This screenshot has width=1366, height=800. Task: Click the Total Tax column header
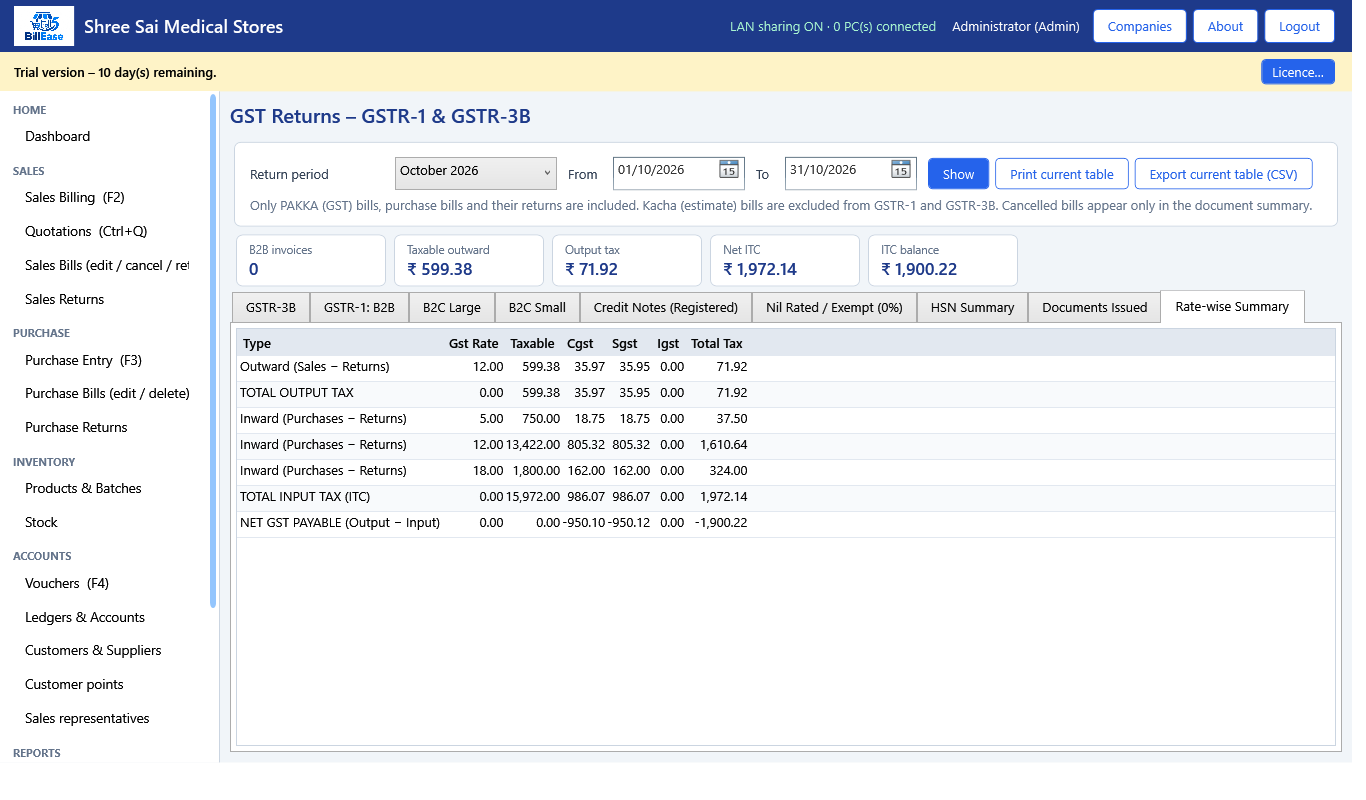click(717, 343)
